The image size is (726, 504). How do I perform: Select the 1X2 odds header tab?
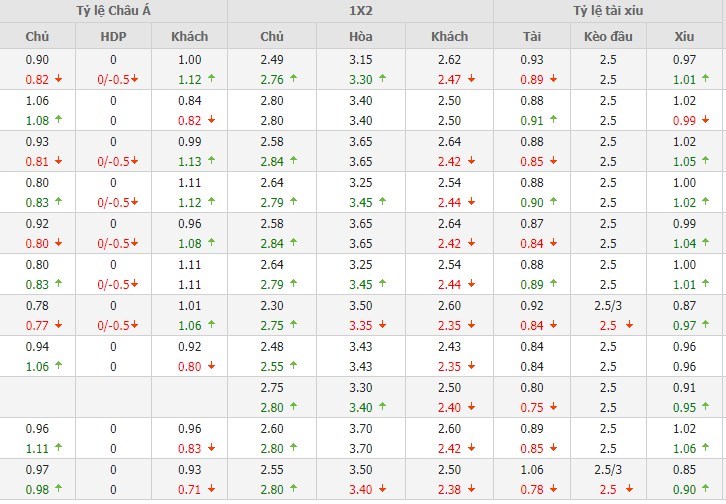pyautogui.click(x=360, y=11)
